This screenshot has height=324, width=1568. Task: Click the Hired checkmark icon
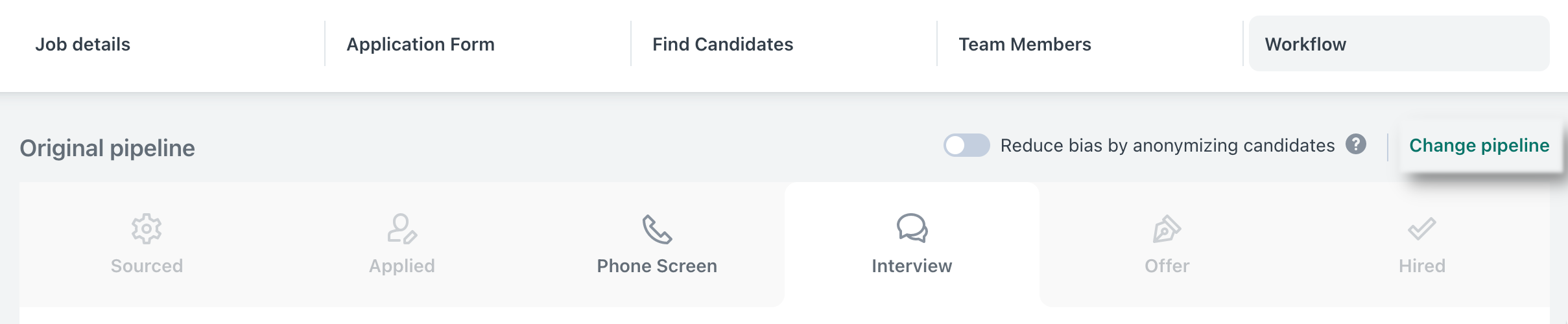1421,229
